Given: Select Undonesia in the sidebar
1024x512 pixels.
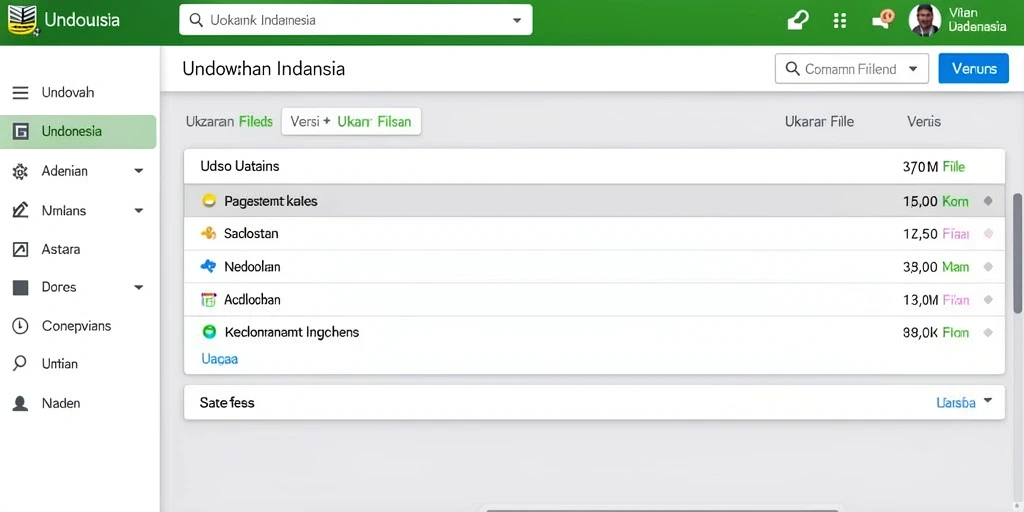Looking at the screenshot, I should 78,132.
